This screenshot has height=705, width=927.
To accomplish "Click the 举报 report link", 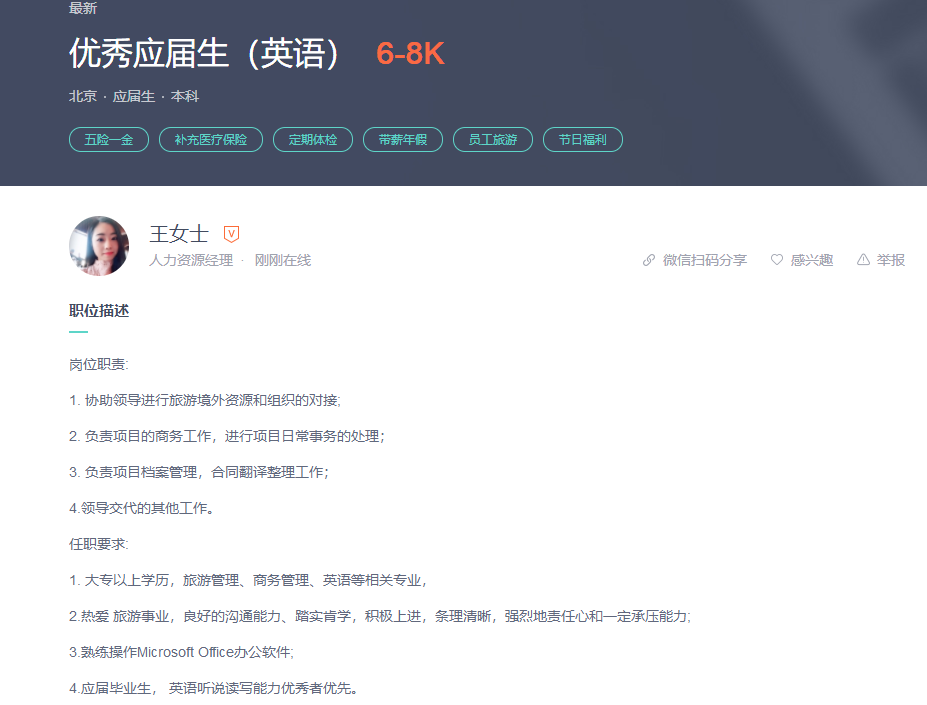I will pyautogui.click(x=891, y=260).
